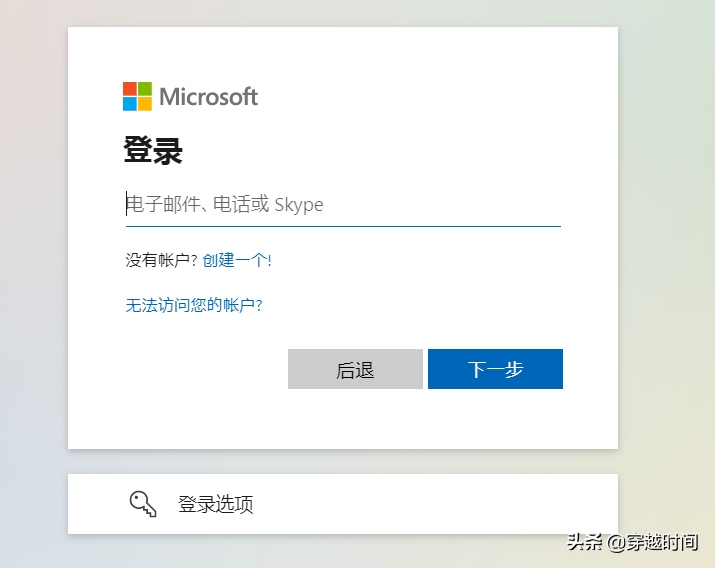Click the Microsoft four-color logo

[x=137, y=96]
